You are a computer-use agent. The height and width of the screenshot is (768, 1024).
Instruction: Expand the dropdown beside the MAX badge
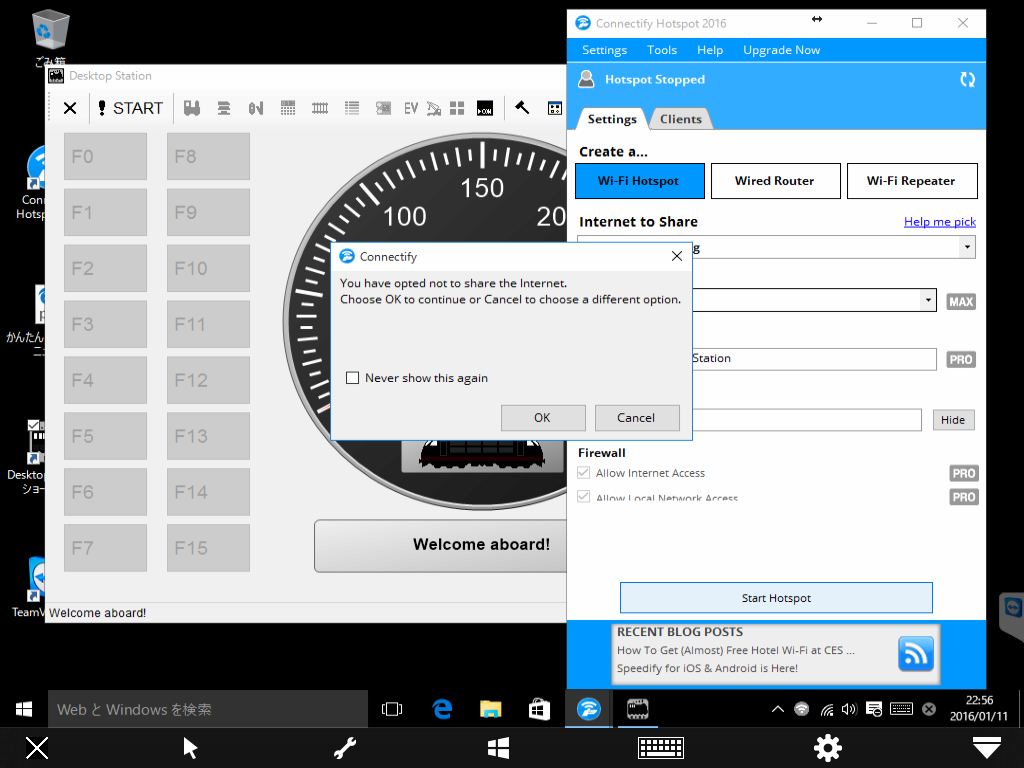point(928,300)
